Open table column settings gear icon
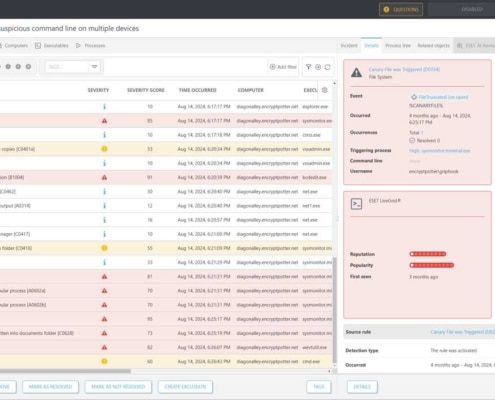Screen dimensions: 495x400 coord(325,90)
